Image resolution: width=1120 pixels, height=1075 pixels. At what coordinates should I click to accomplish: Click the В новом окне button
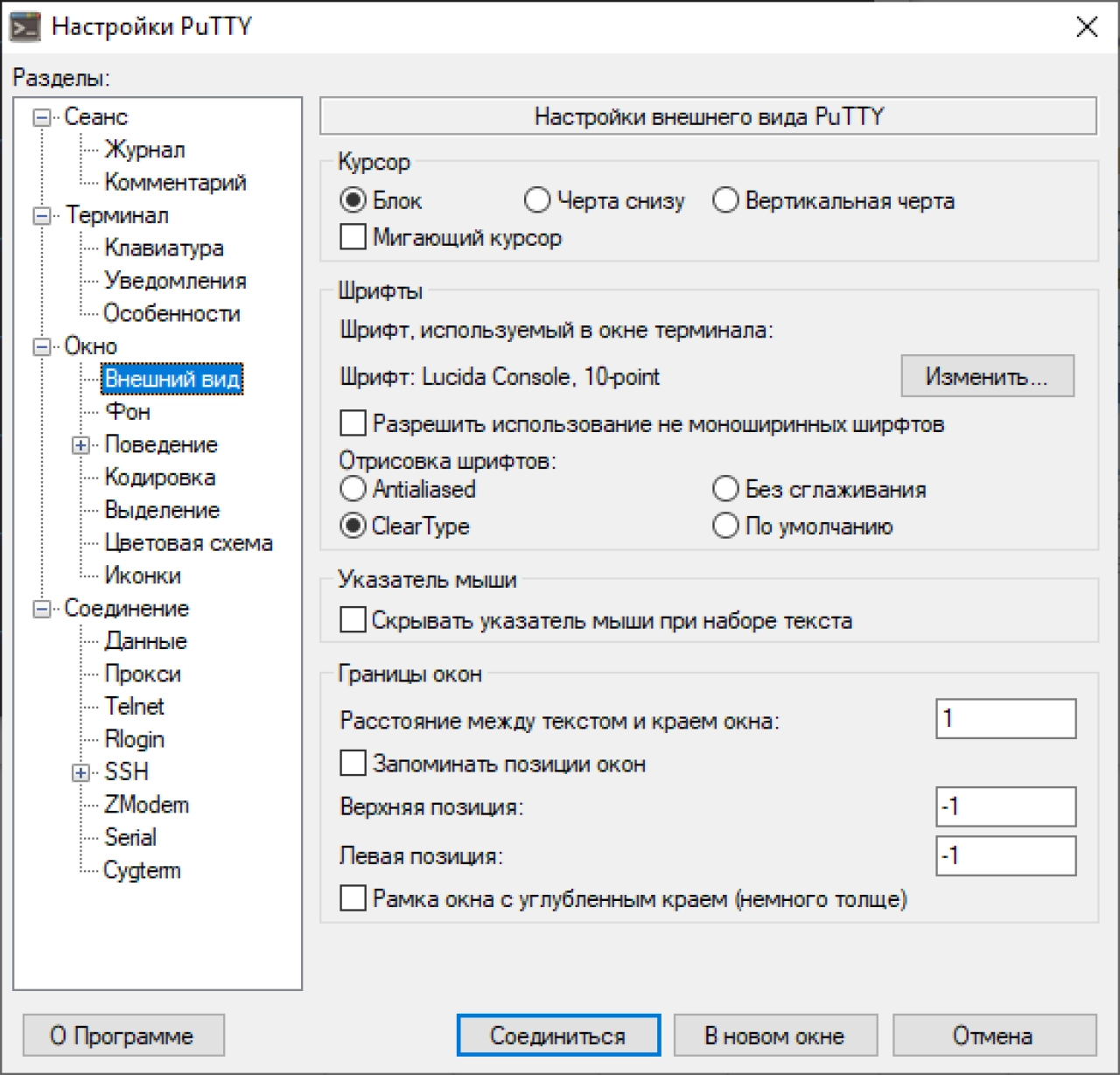pos(775,1036)
